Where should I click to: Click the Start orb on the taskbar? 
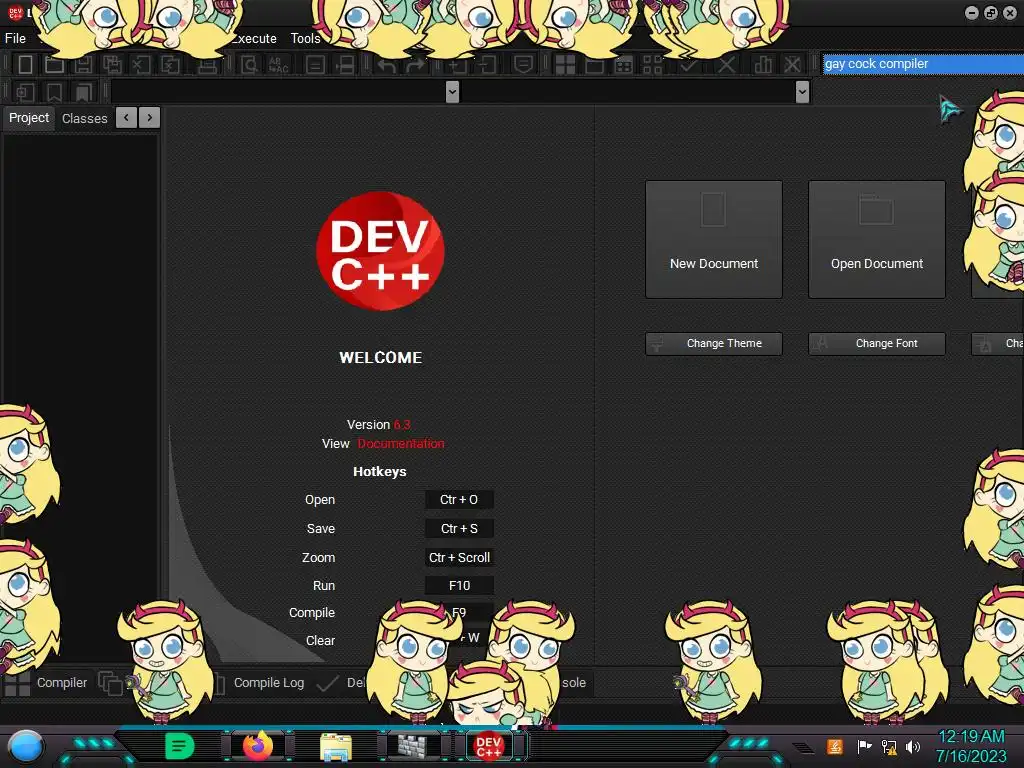(26, 747)
